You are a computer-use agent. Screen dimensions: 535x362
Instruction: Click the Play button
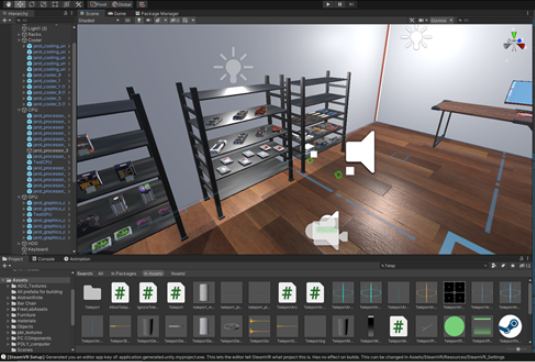pyautogui.click(x=328, y=4)
